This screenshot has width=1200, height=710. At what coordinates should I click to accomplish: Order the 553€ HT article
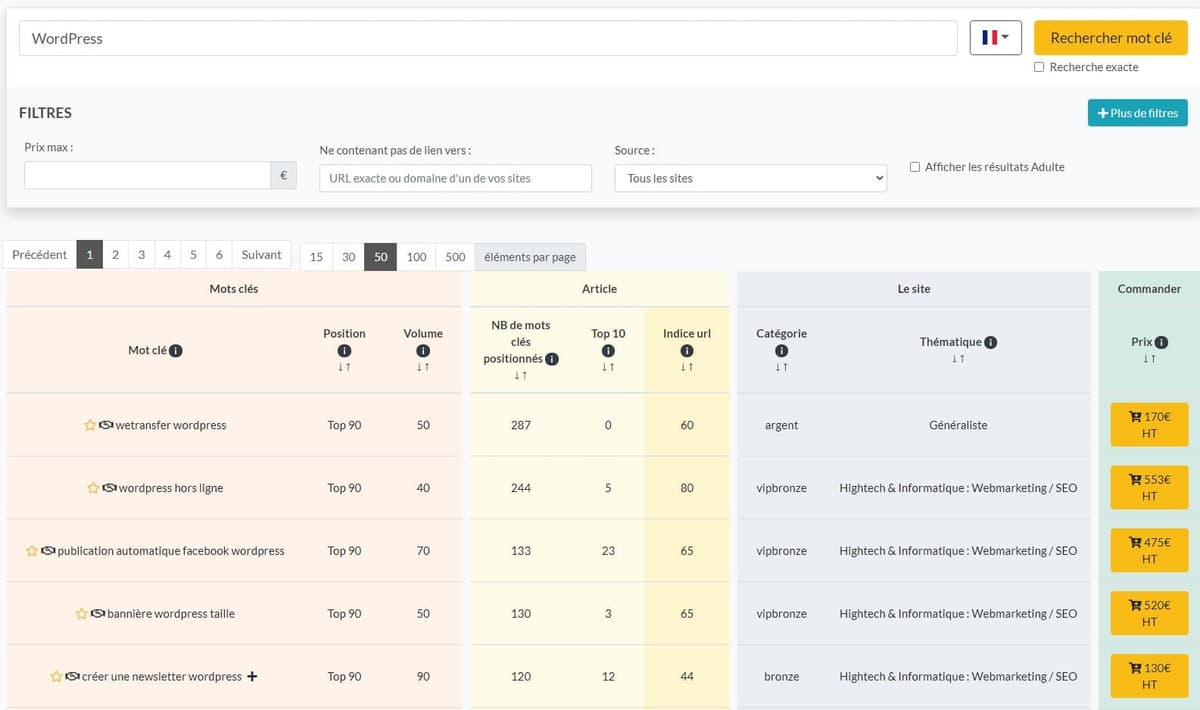(1149, 487)
